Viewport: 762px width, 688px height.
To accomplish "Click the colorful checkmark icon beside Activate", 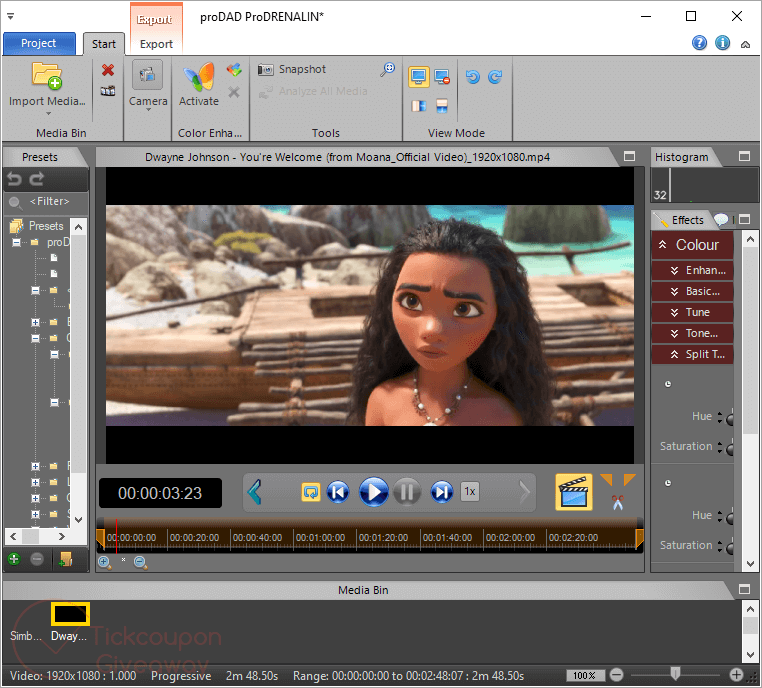I will coord(234,70).
